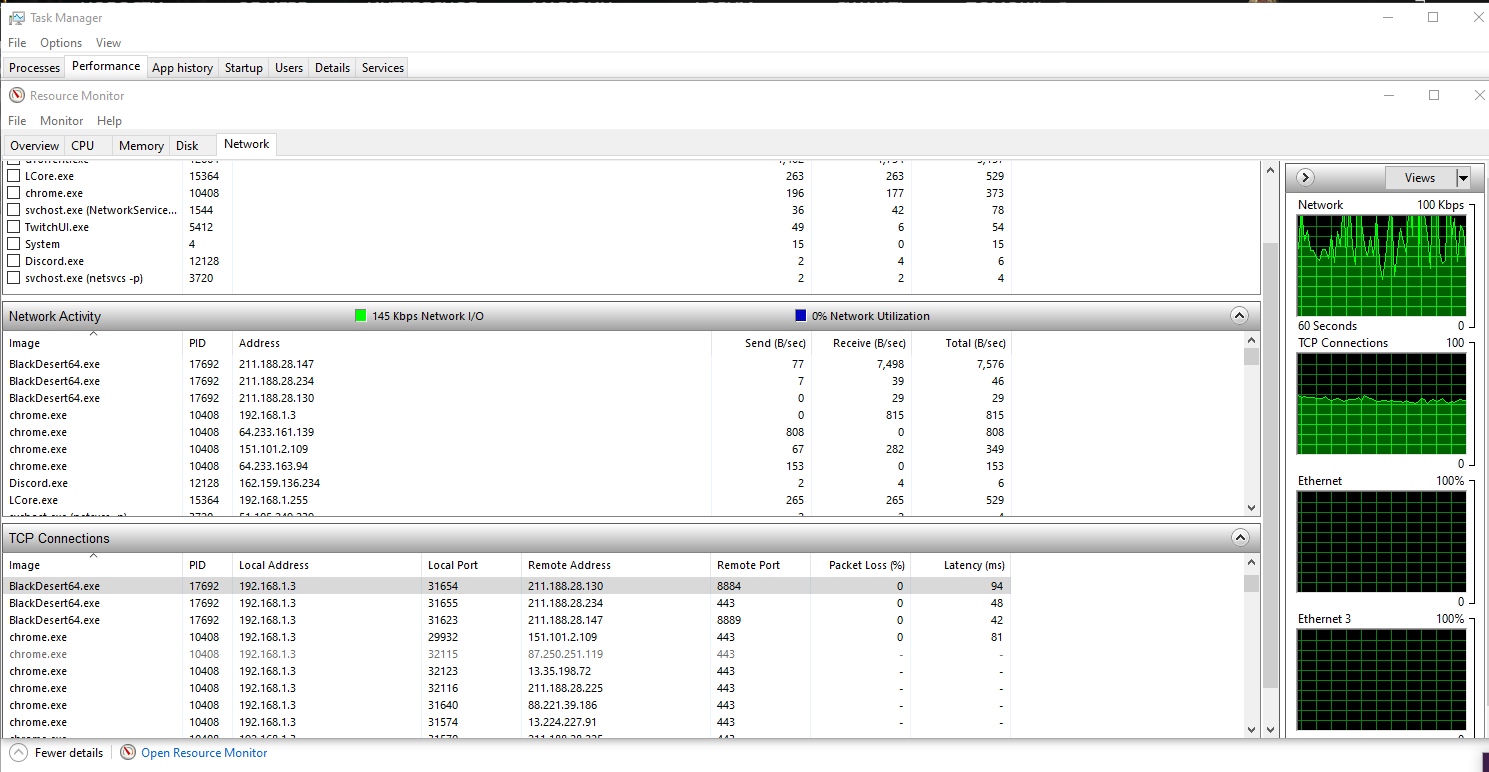Image resolution: width=1489 pixels, height=772 pixels.
Task: Click the Task Manager title bar icon
Action: (17, 18)
